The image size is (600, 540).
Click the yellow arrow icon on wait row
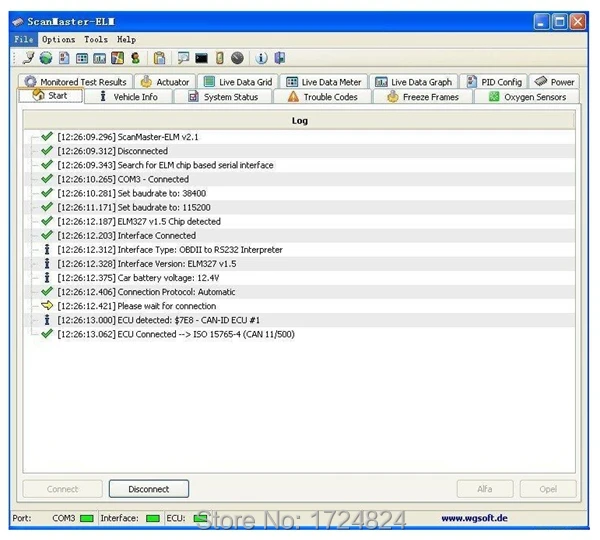point(47,305)
